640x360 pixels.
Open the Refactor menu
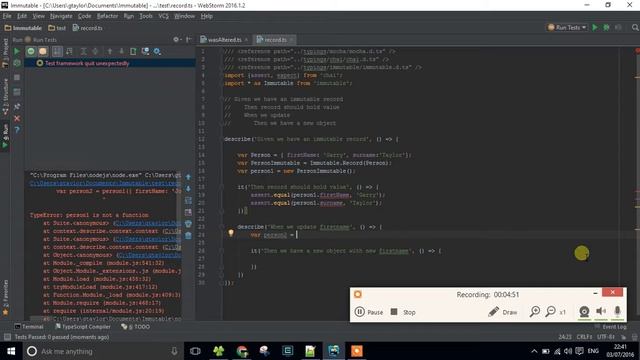tap(107, 16)
